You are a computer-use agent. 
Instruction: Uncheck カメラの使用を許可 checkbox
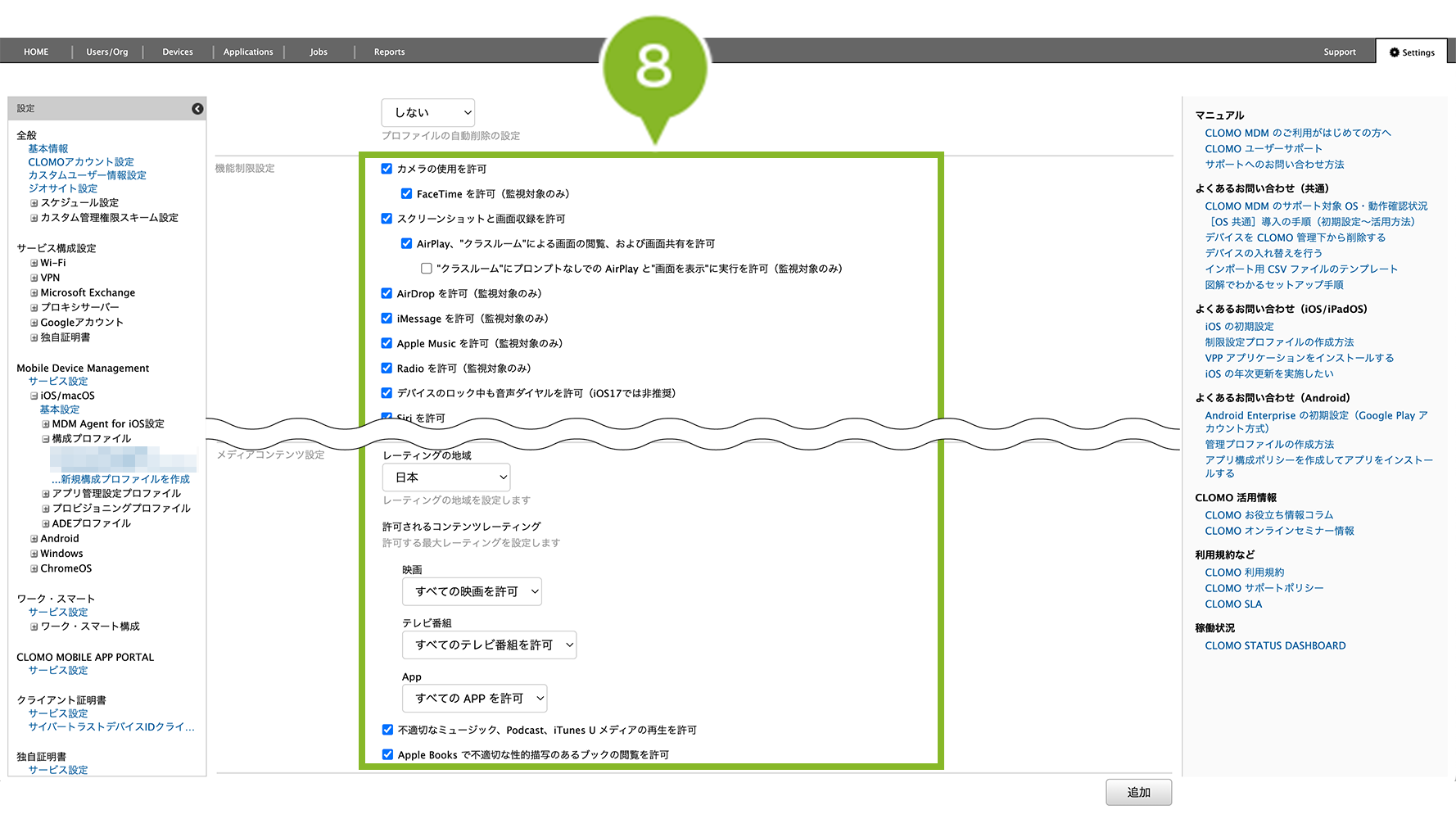[387, 169]
